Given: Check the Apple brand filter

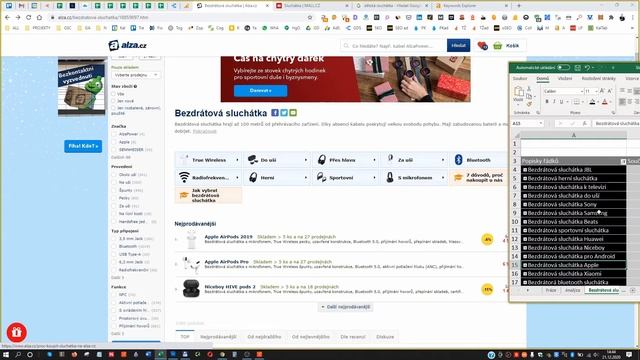Looking at the screenshot, I should [x=114, y=142].
